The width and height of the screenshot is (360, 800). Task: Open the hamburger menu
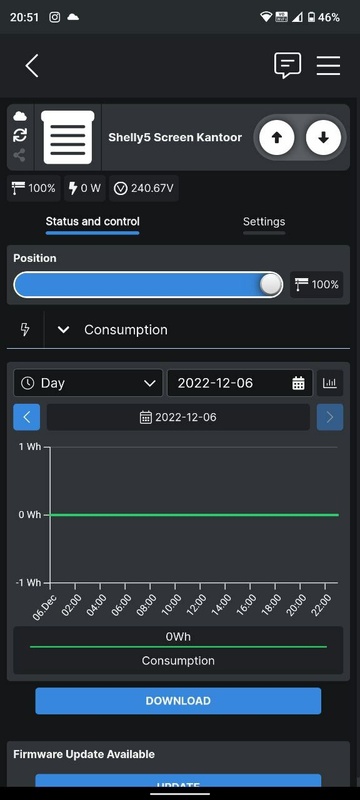click(328, 66)
